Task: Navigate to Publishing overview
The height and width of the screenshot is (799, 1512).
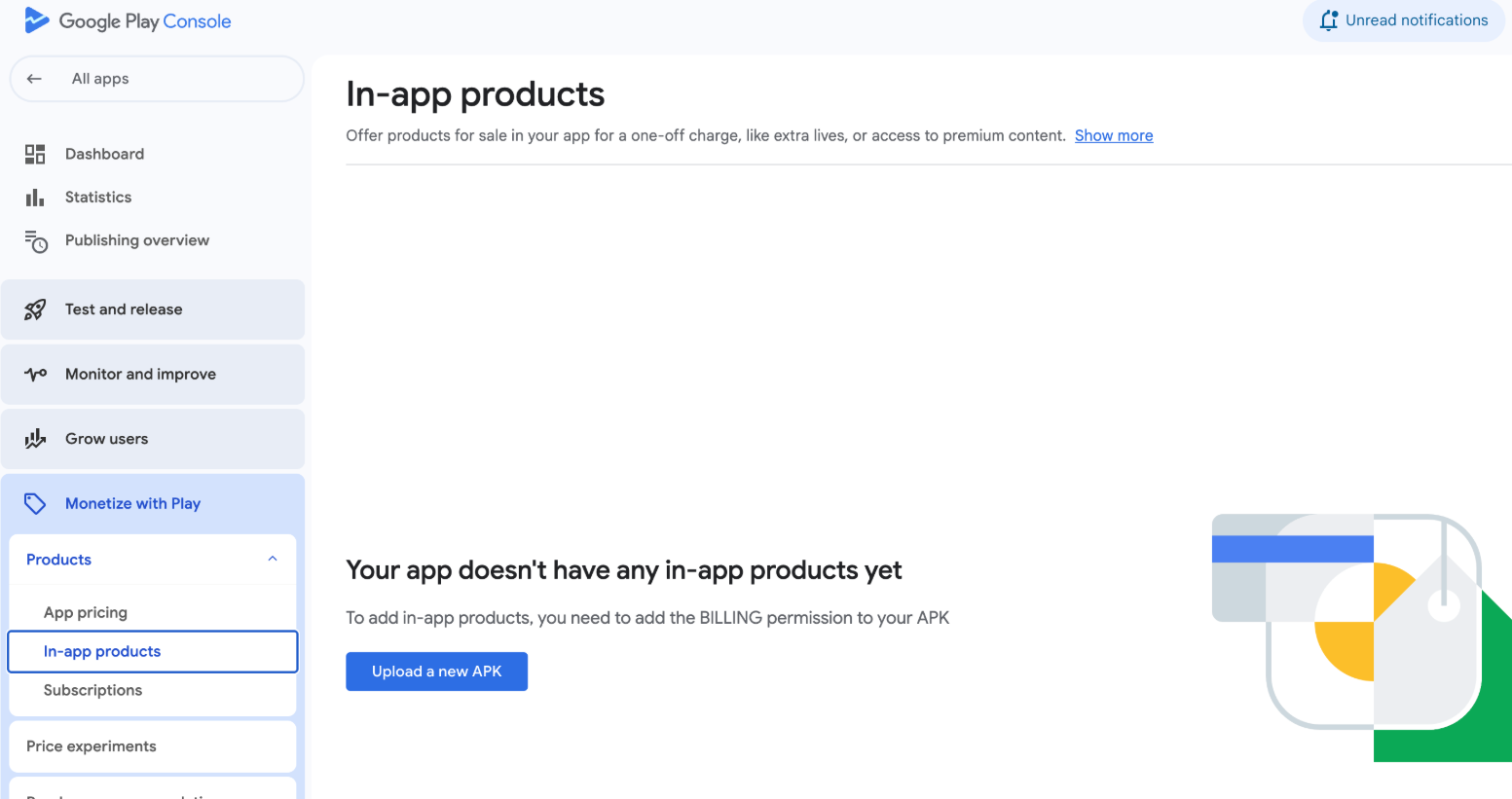Action: (x=136, y=240)
